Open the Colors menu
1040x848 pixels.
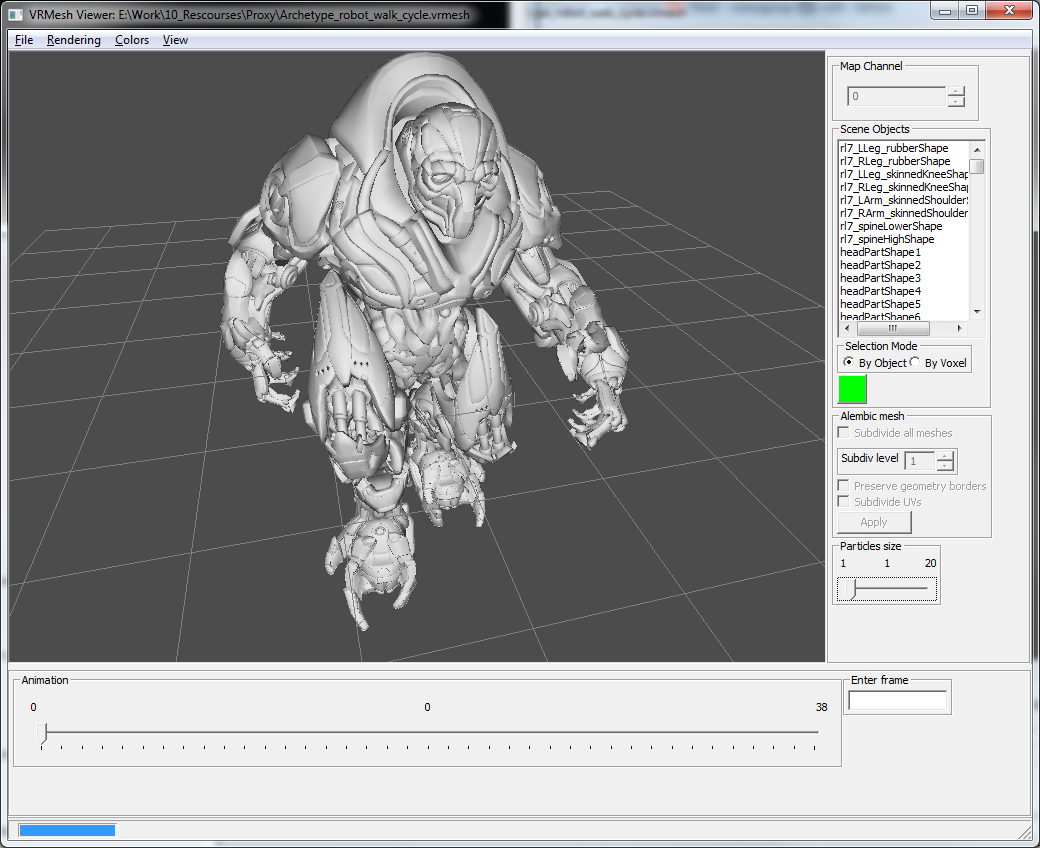[x=132, y=40]
